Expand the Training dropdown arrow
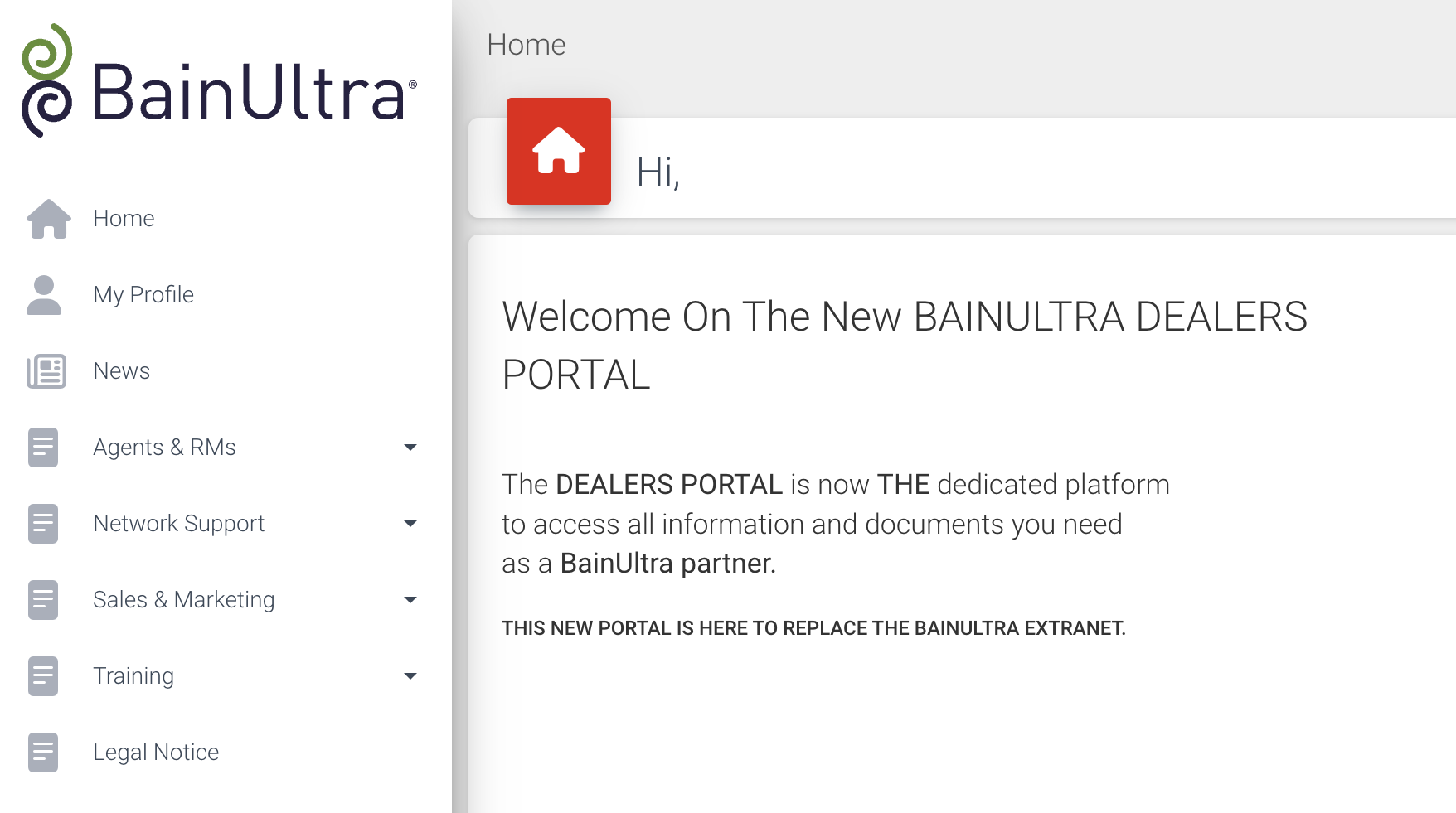The image size is (1456, 813). pyautogui.click(x=410, y=676)
